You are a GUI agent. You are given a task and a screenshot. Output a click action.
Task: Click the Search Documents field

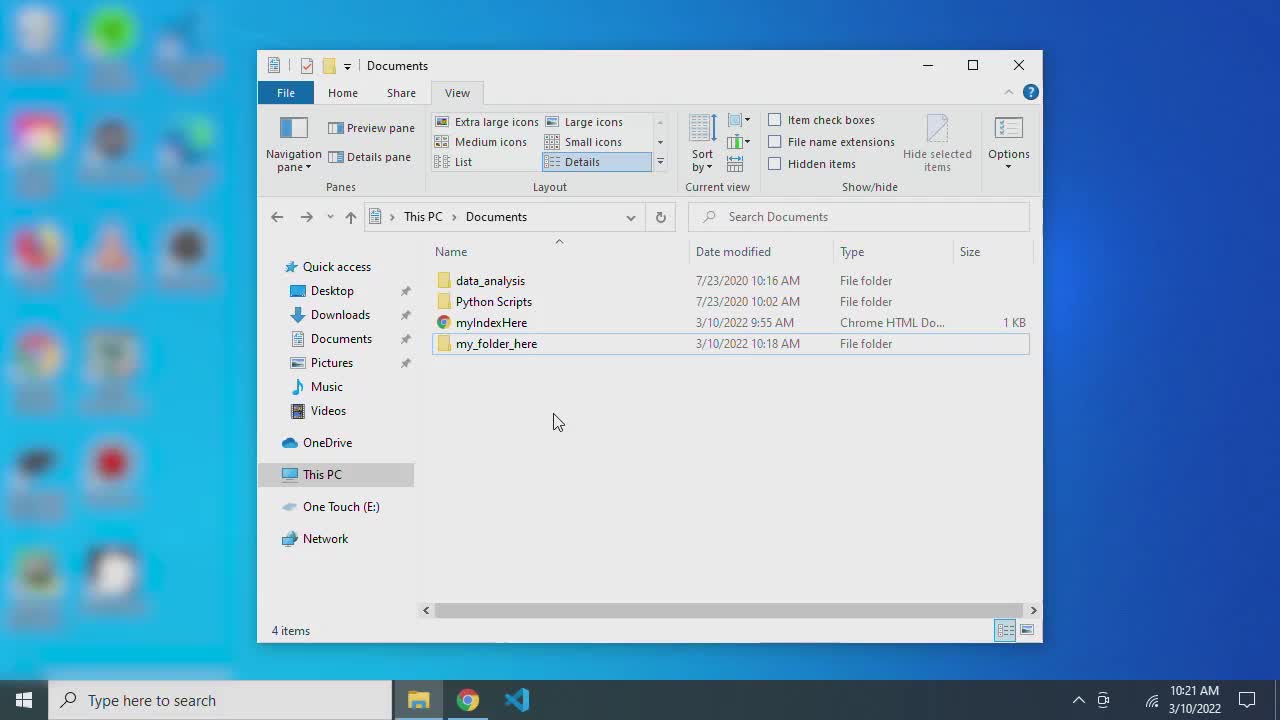[859, 217]
